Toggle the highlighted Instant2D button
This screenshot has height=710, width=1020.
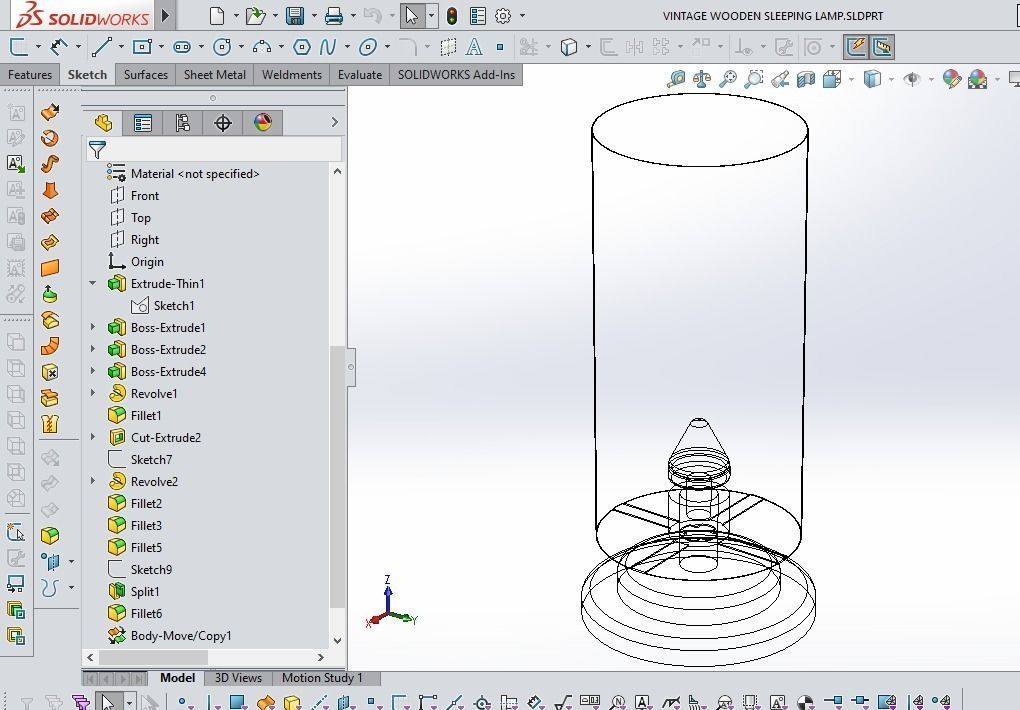click(x=882, y=47)
